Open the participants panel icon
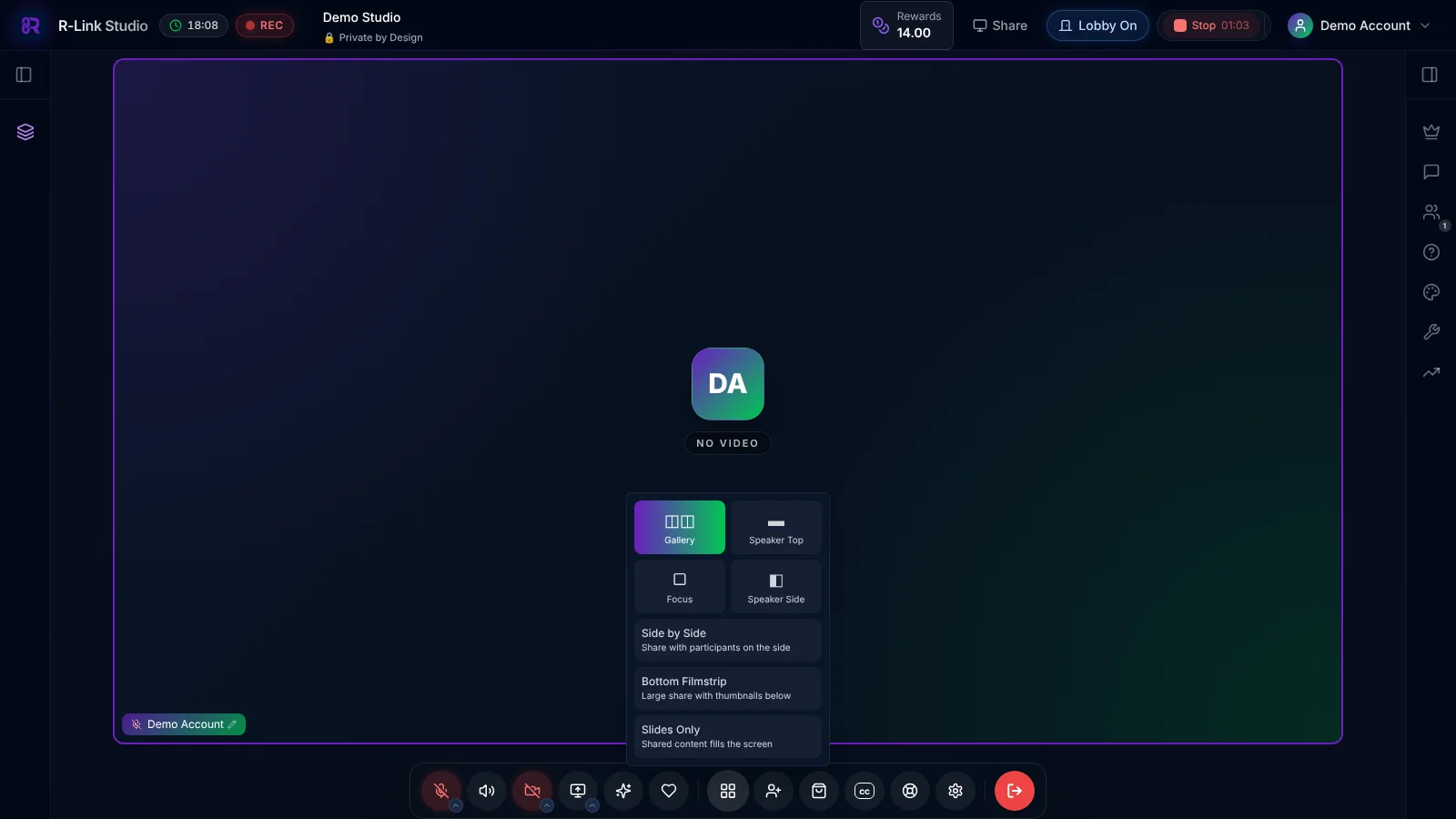The height and width of the screenshot is (819, 1456). coord(1431,212)
